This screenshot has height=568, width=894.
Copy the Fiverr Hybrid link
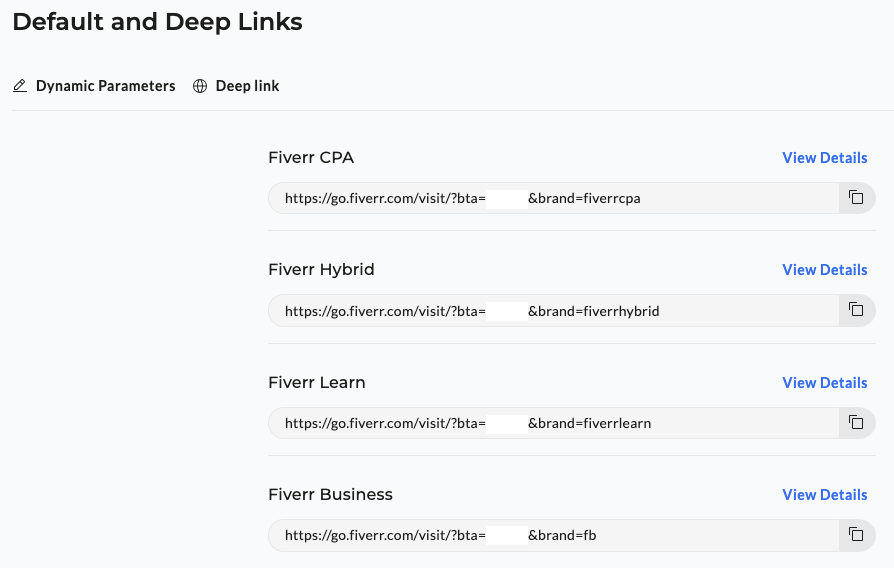856,310
